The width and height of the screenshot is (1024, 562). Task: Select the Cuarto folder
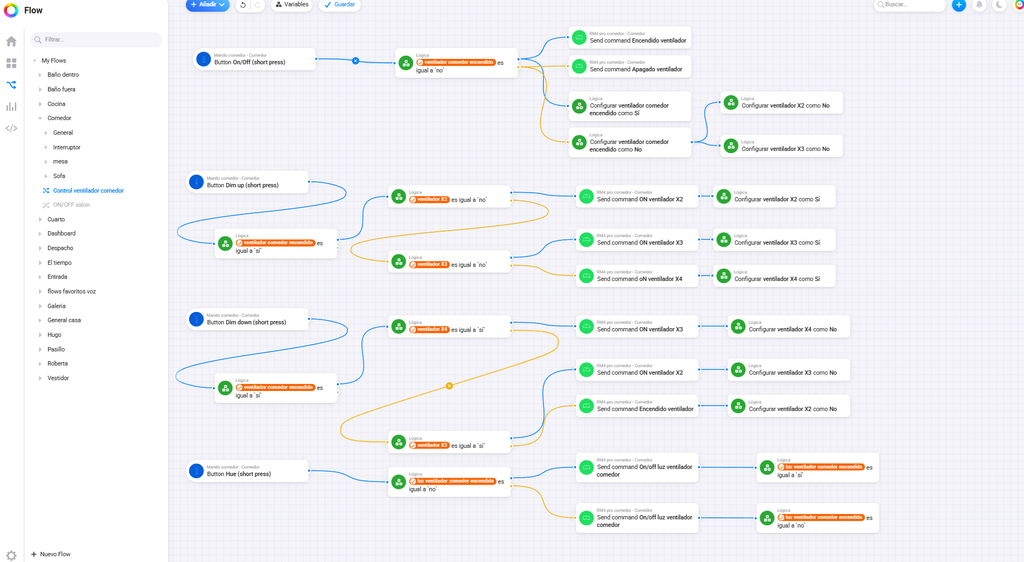[56, 219]
